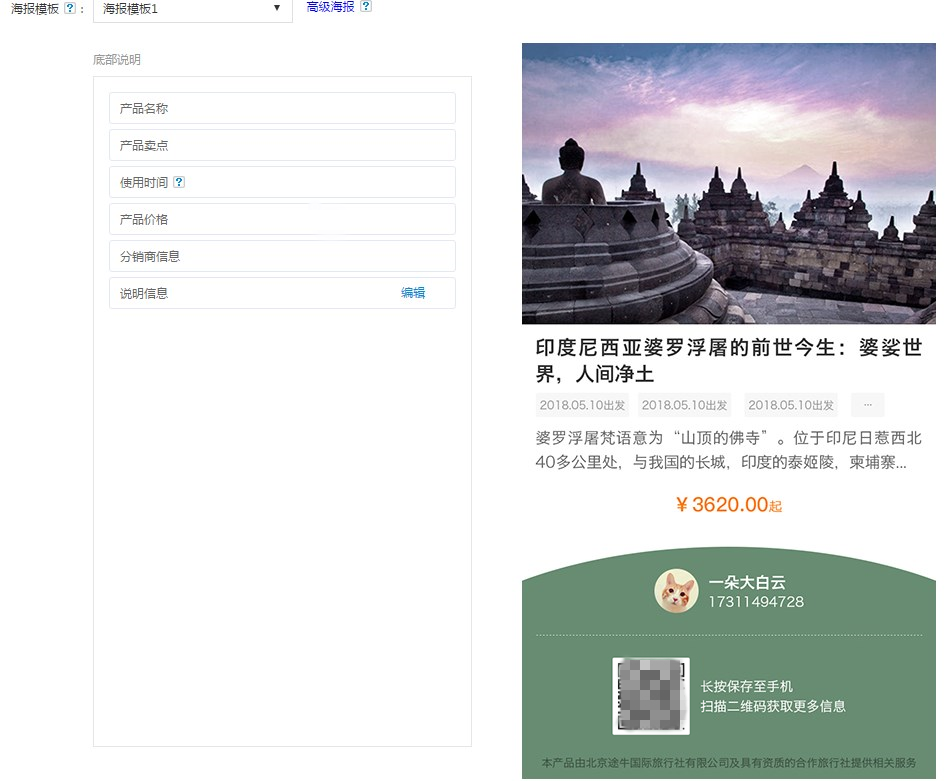Select the 产品卖点 row

point(282,145)
